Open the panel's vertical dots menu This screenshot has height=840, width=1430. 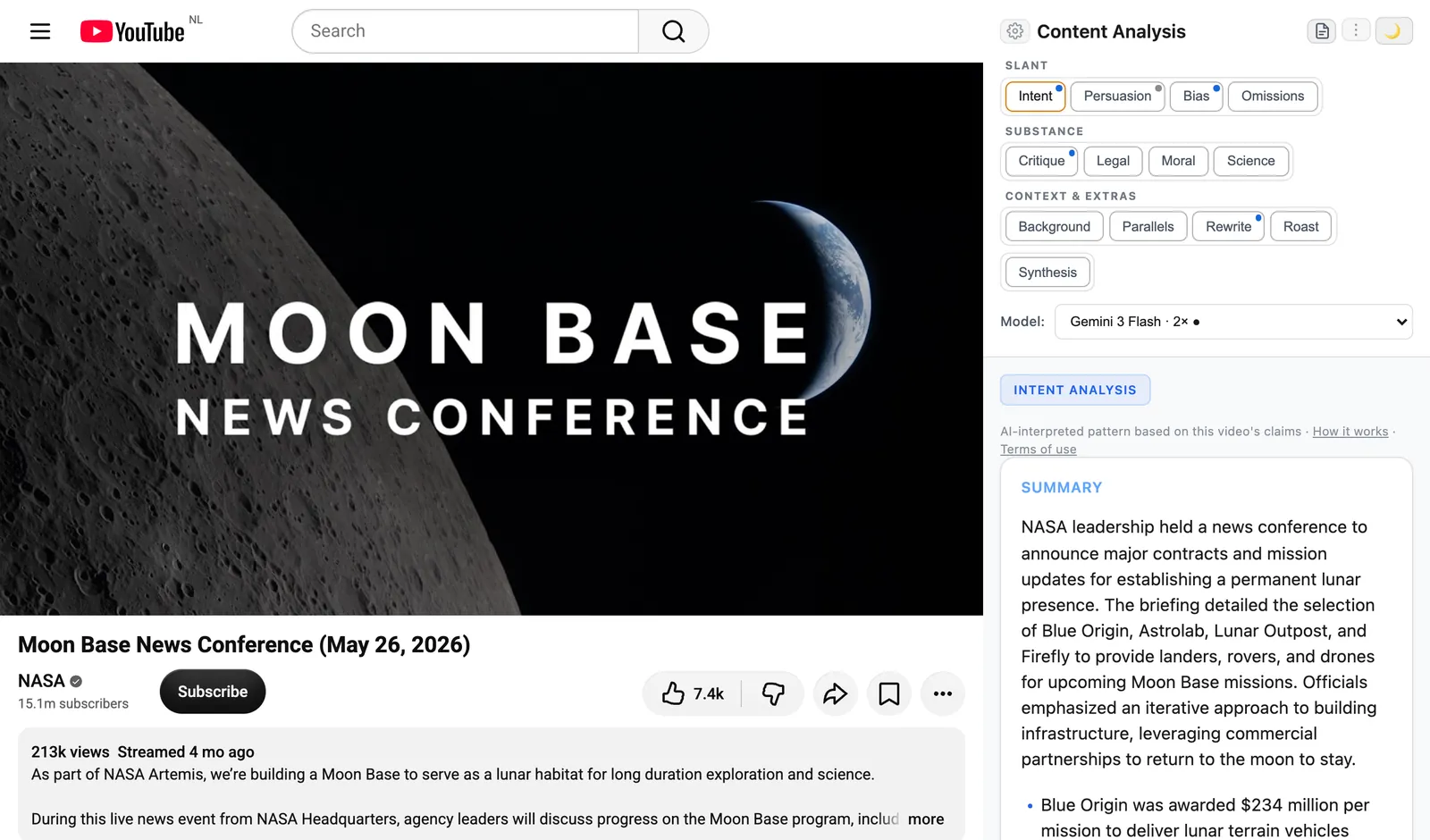(1356, 31)
